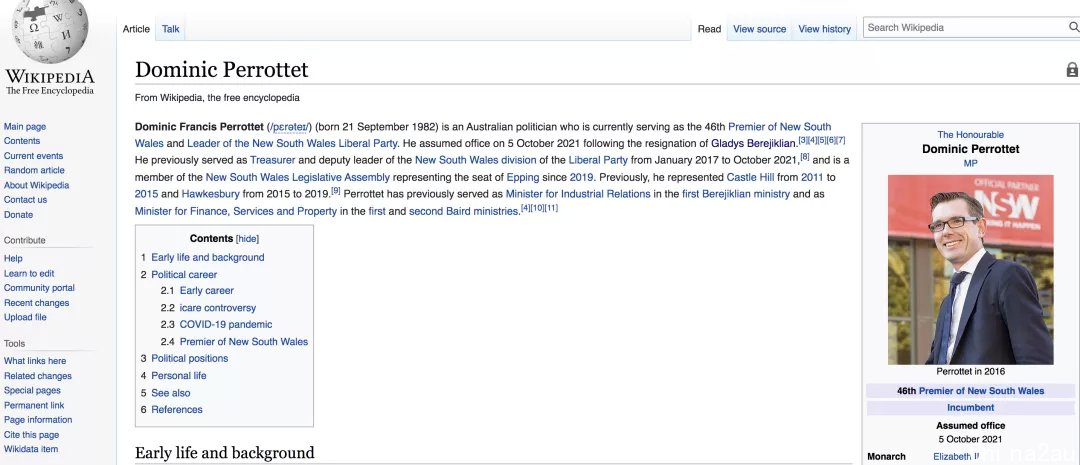Screen dimensions: 1080x465
Task: Jump to References section
Action: click(x=177, y=409)
